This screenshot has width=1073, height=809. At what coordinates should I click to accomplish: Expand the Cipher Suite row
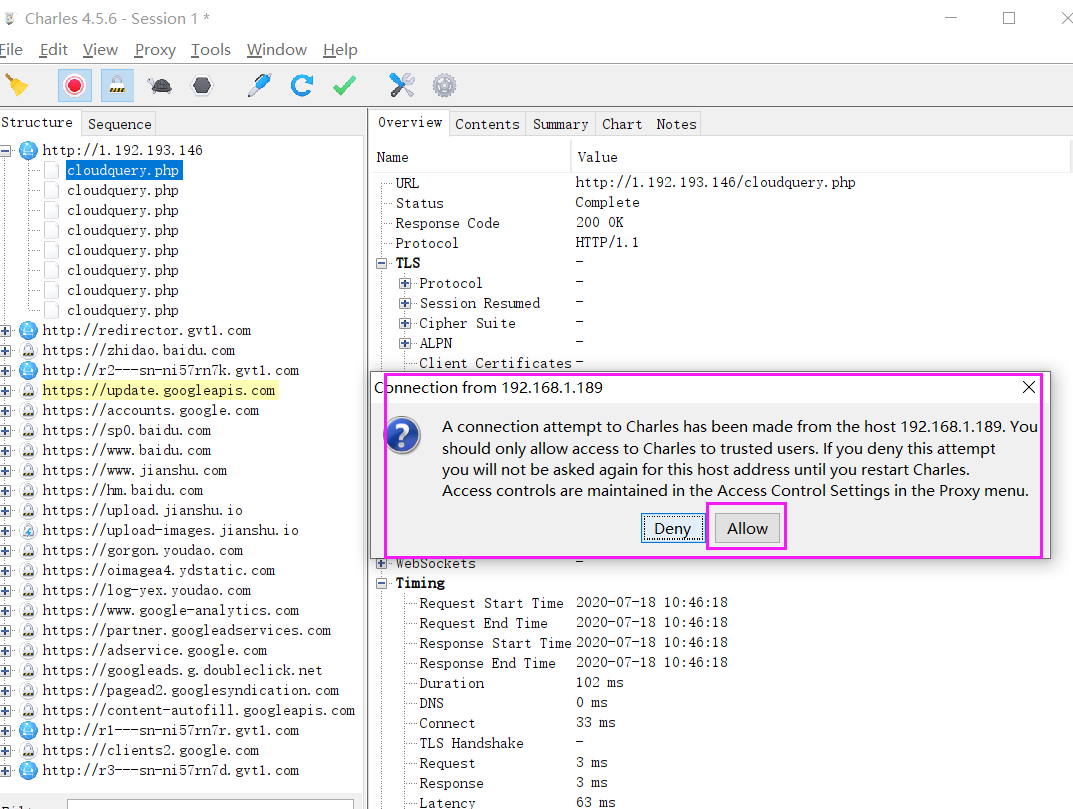click(405, 323)
